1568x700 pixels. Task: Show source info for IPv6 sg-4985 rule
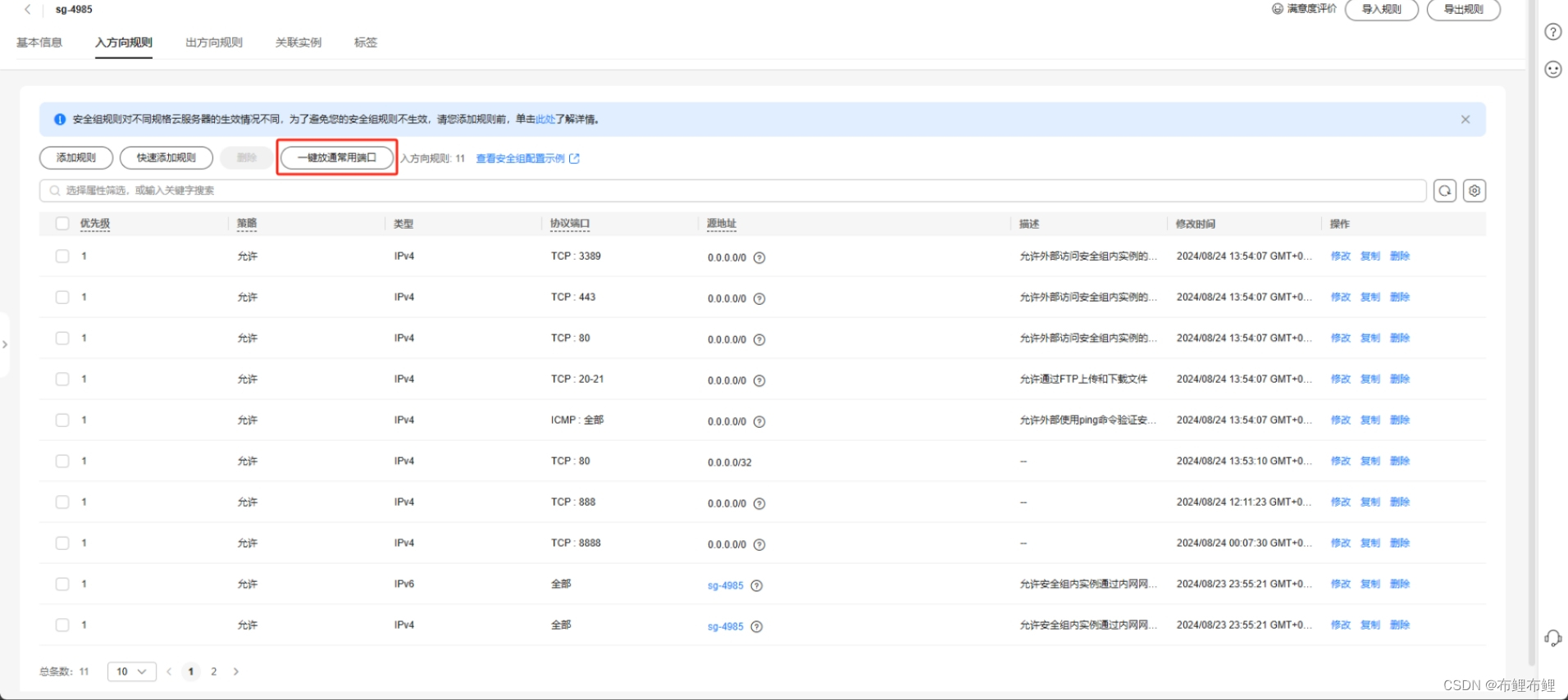[757, 585]
